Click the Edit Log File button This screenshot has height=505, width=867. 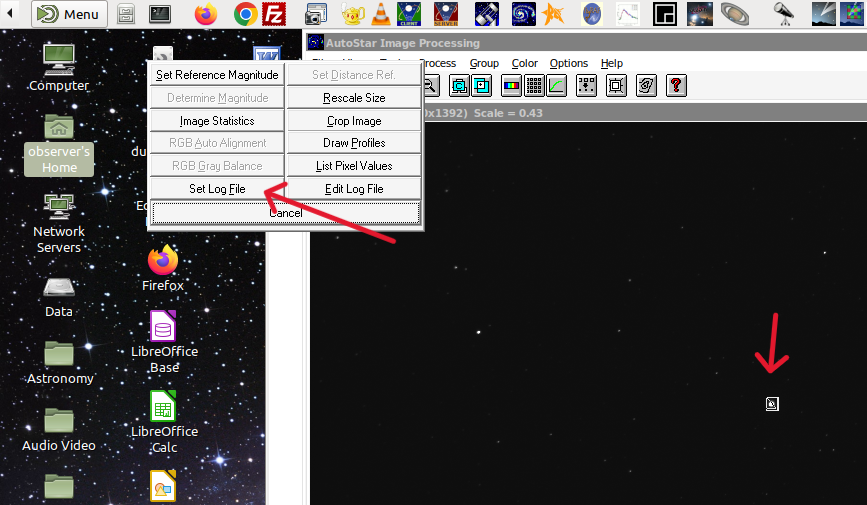[354, 189]
